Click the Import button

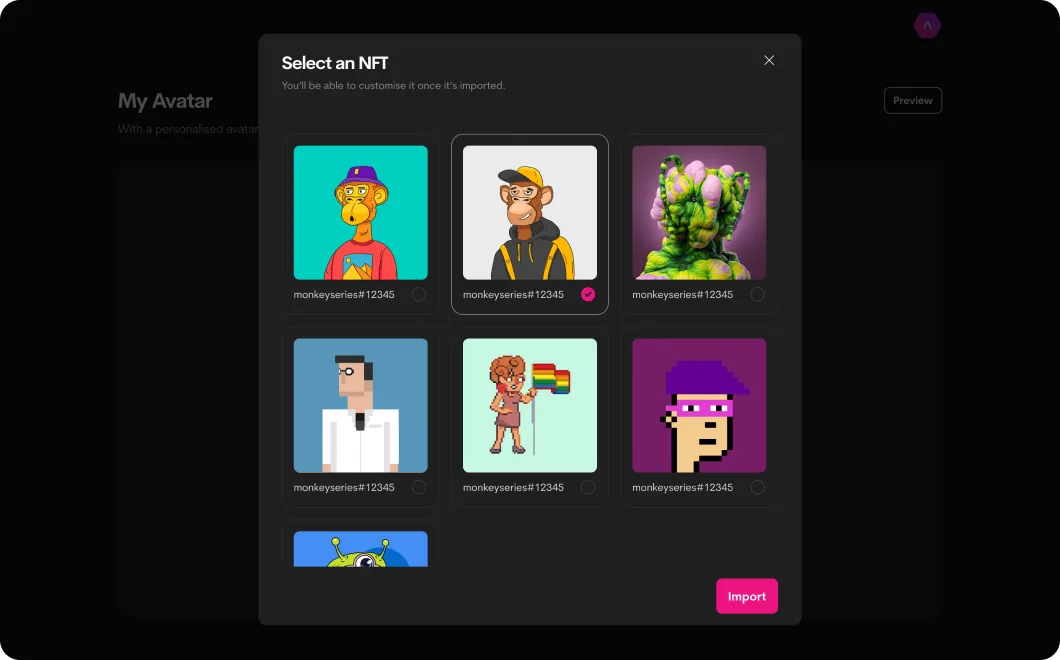[x=746, y=596]
